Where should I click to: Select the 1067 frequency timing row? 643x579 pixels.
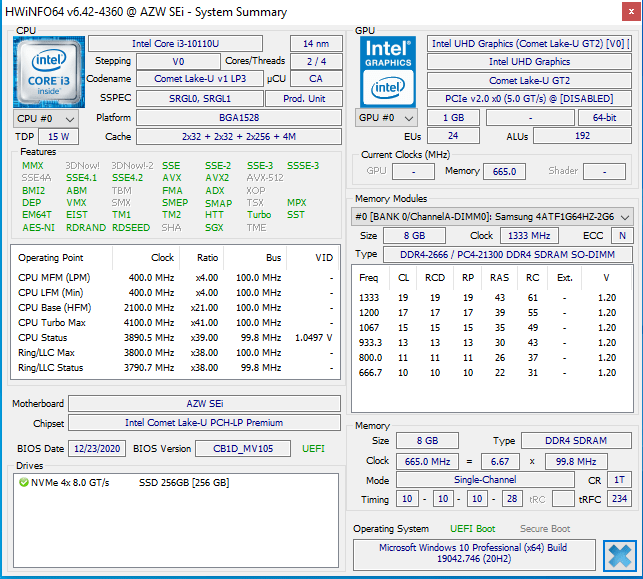click(x=492, y=328)
